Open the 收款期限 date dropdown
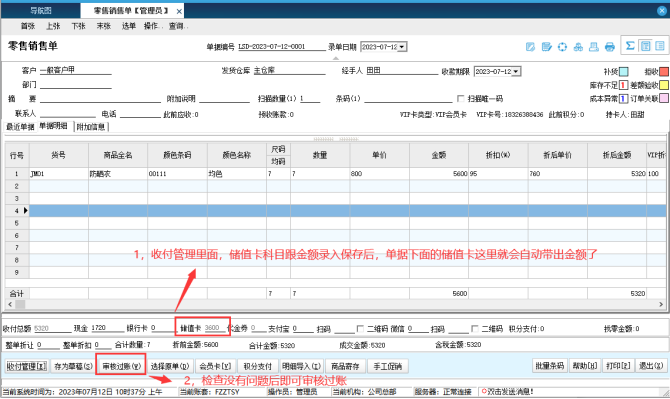 [x=516, y=71]
